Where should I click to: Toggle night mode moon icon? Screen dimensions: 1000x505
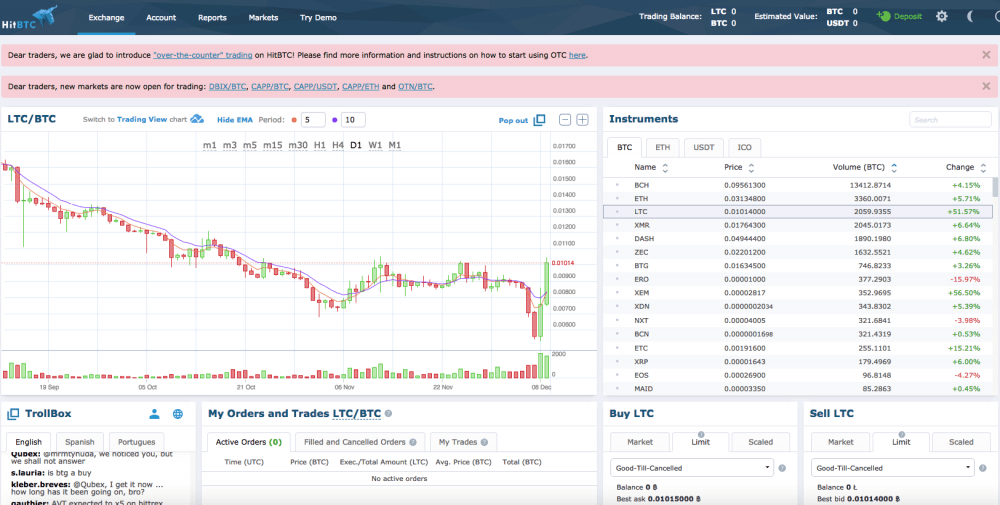click(x=971, y=17)
